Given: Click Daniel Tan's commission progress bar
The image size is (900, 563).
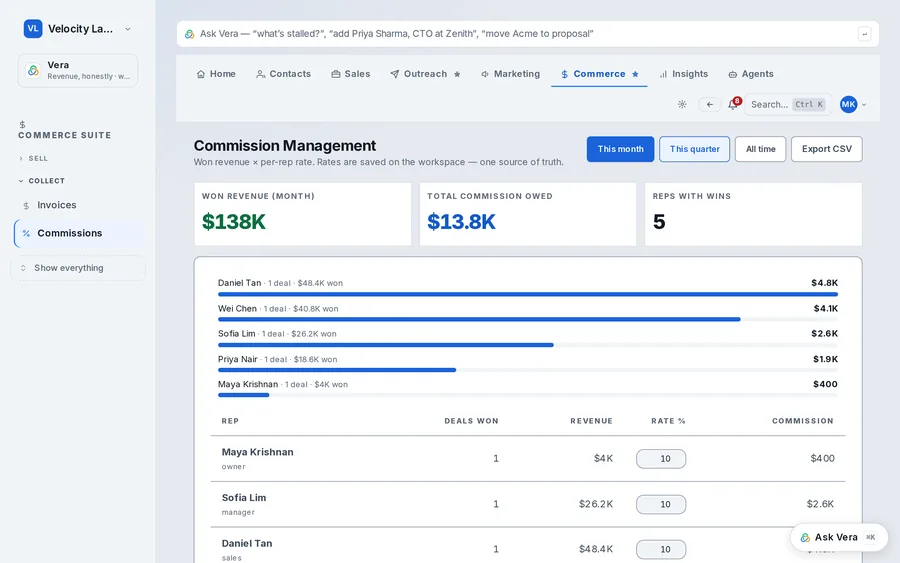Looking at the screenshot, I should pos(527,294).
